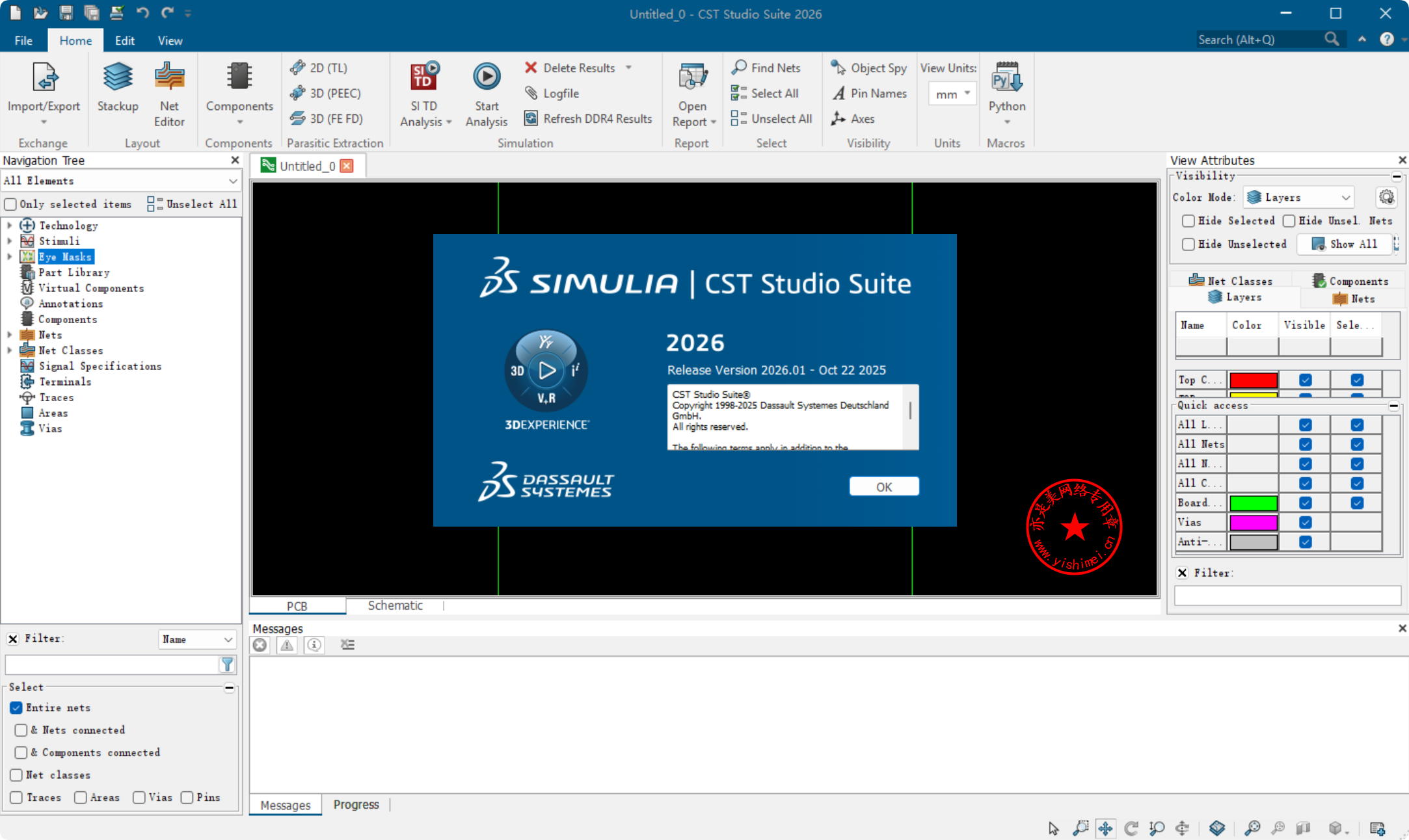Open the View Units mm dropdown
The width and height of the screenshot is (1409, 840).
(x=952, y=94)
